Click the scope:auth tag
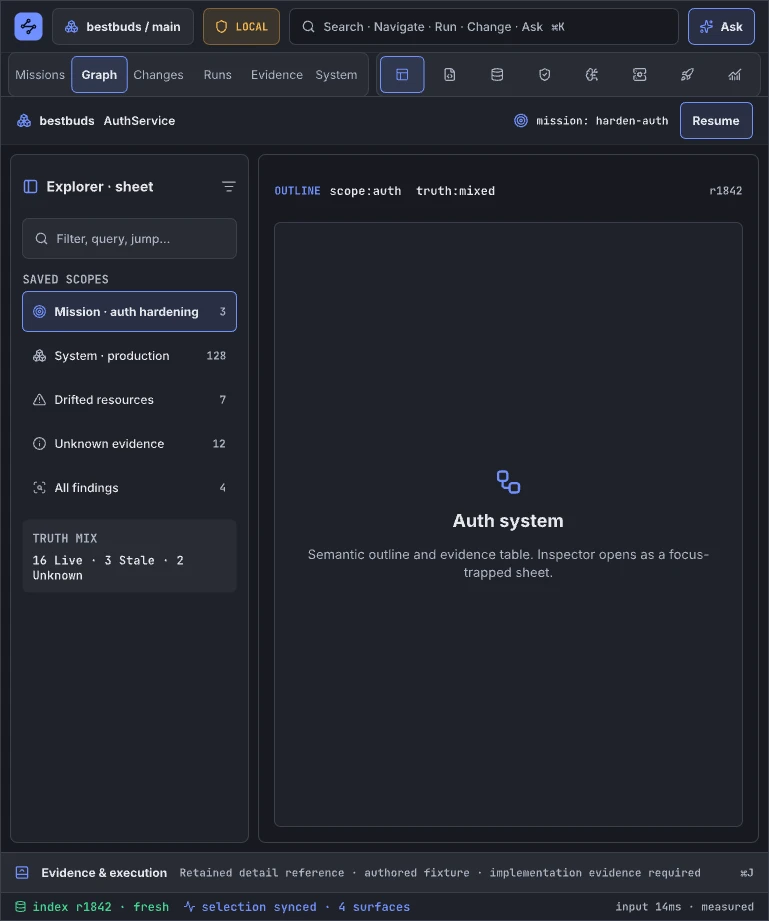 point(365,191)
